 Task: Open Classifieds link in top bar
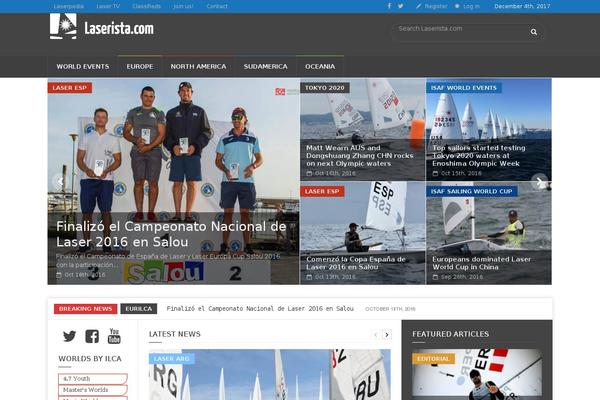147,6
